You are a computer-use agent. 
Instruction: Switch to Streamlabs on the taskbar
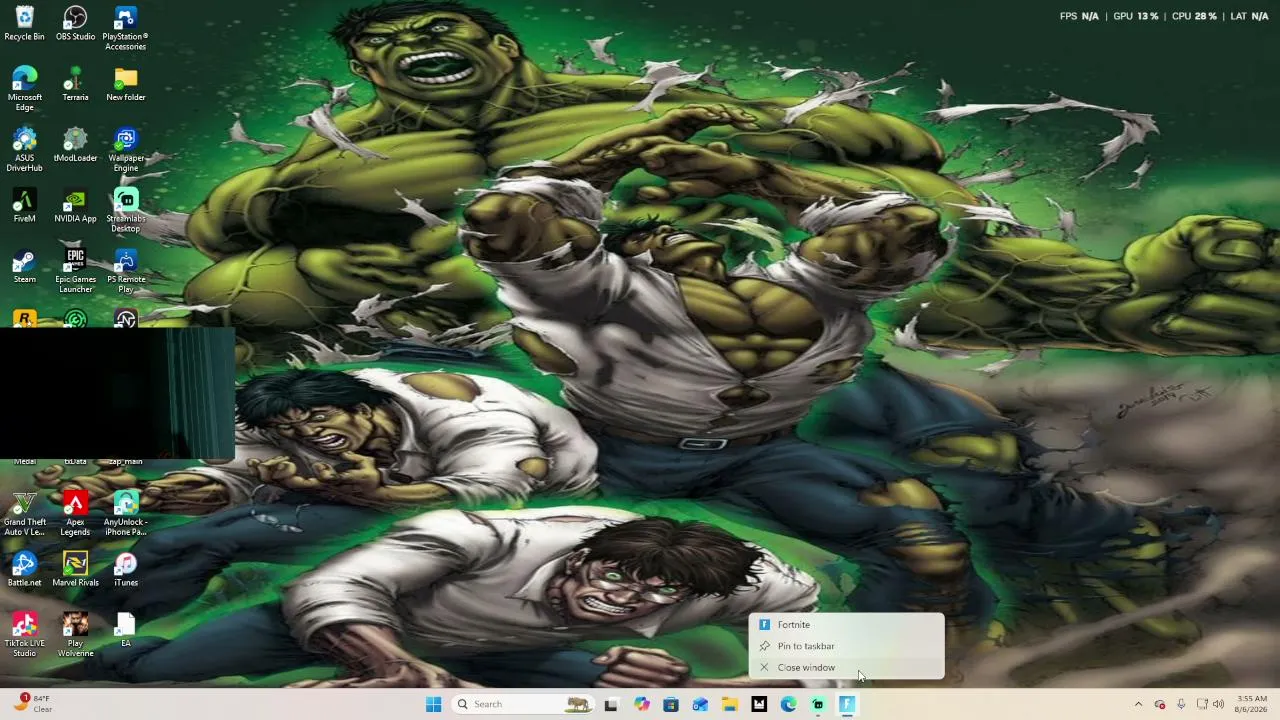pos(818,704)
